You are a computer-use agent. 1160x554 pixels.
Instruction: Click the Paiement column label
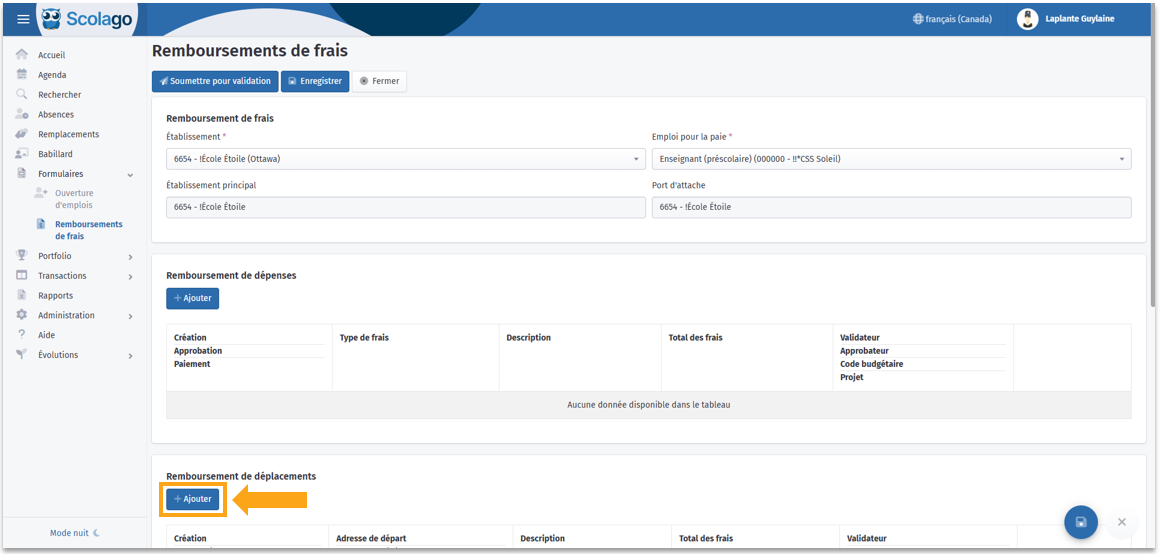[x=192, y=364]
